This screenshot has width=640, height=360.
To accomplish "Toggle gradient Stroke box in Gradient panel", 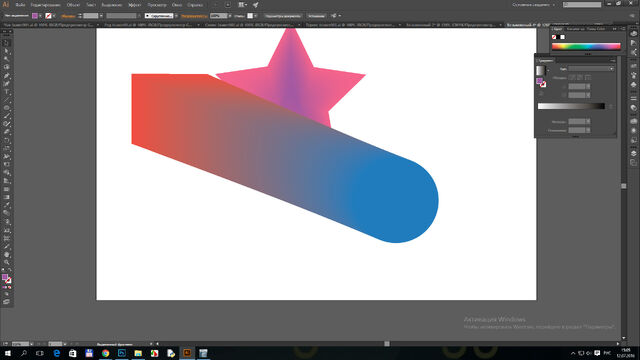I will point(543,84).
